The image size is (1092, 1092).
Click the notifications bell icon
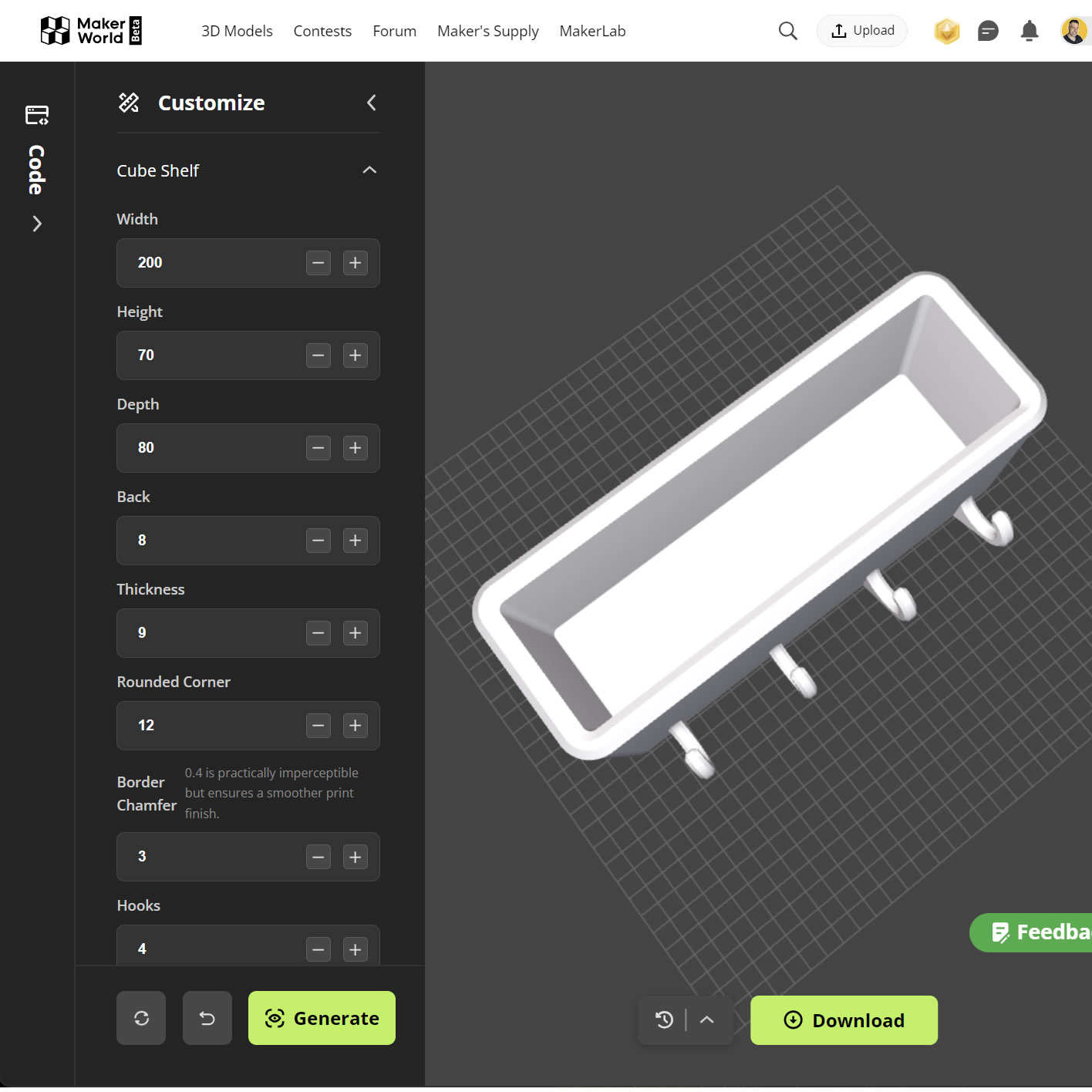point(1029,31)
